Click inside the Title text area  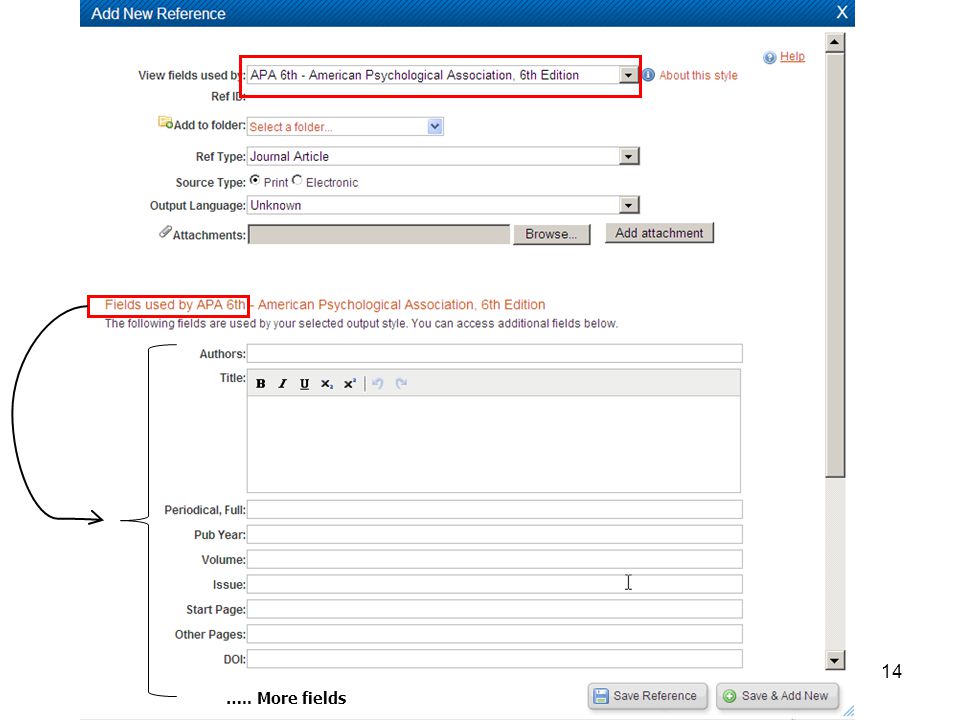pyautogui.click(x=494, y=444)
